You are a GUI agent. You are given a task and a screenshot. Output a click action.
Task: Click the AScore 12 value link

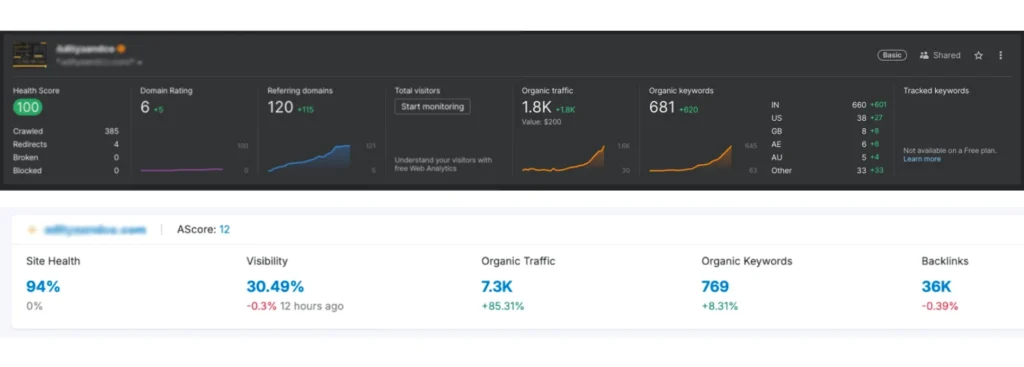[x=225, y=229]
